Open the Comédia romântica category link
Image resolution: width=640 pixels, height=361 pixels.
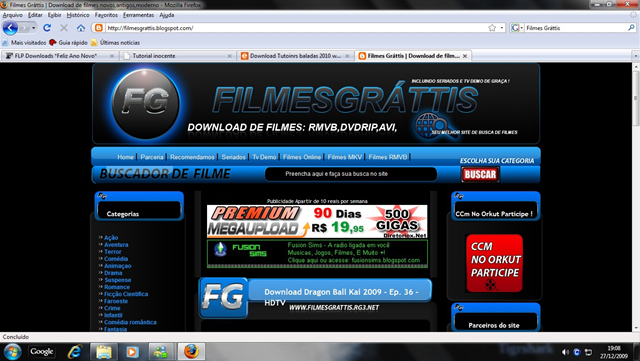[x=130, y=322]
